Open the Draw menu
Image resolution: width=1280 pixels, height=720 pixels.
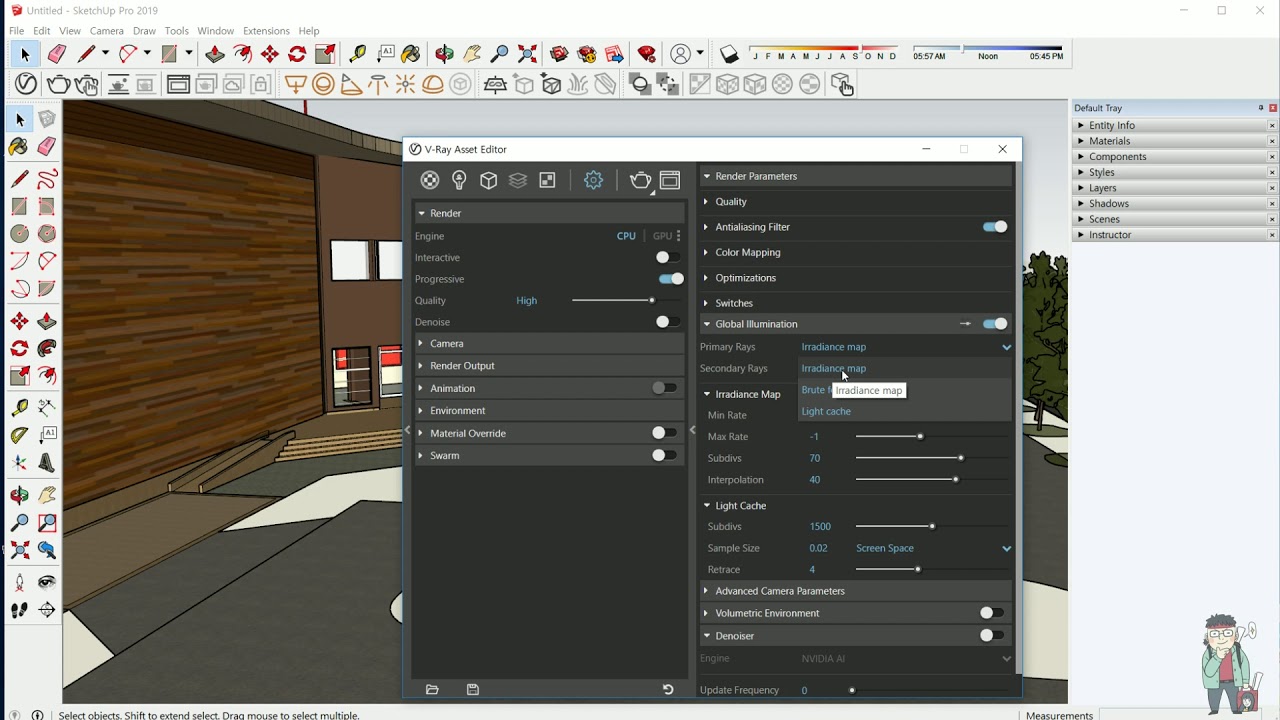[x=144, y=31]
